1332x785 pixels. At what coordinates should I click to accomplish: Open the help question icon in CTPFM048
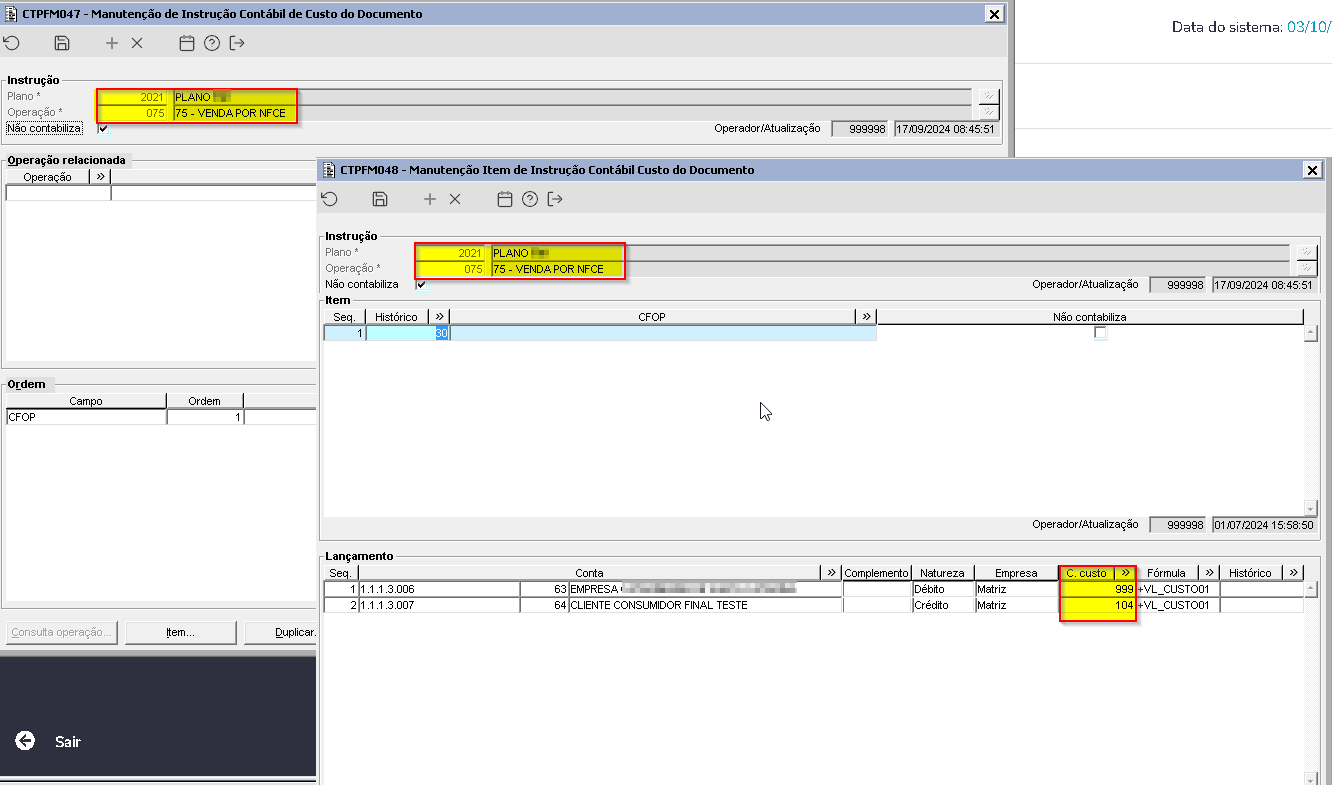coord(530,199)
